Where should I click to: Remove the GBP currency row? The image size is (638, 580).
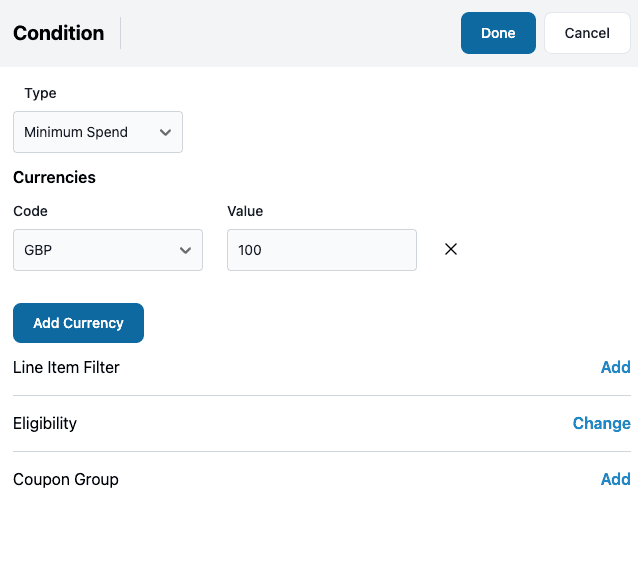(451, 250)
